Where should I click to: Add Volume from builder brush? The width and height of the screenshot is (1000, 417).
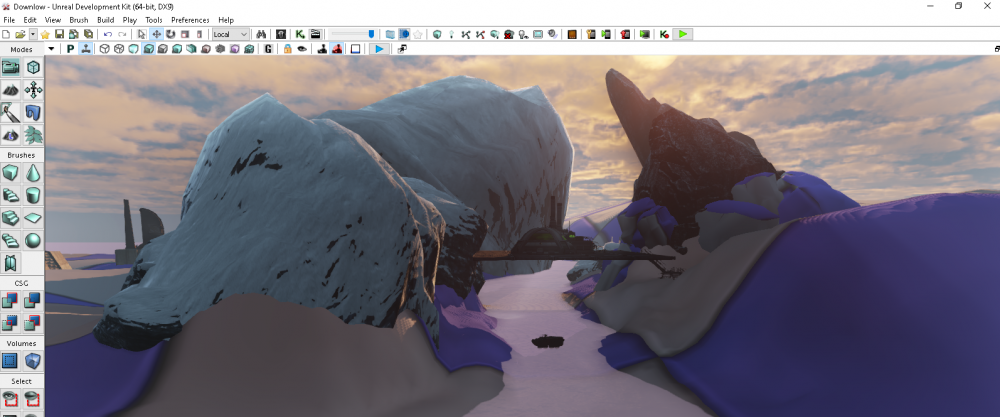33,362
